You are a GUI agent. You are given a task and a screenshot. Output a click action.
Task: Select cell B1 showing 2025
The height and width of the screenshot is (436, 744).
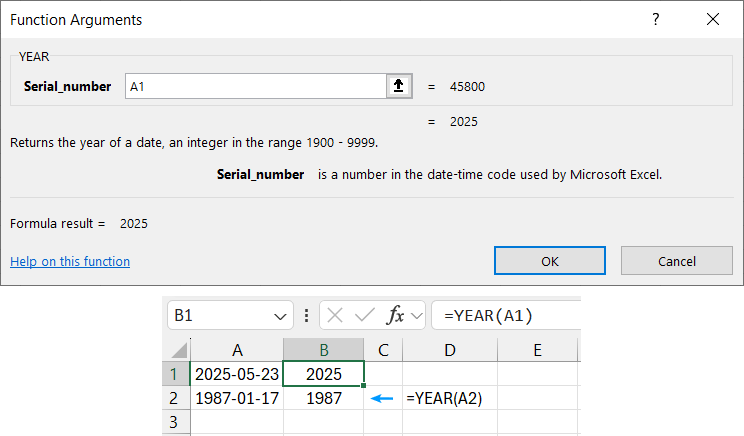coord(324,374)
